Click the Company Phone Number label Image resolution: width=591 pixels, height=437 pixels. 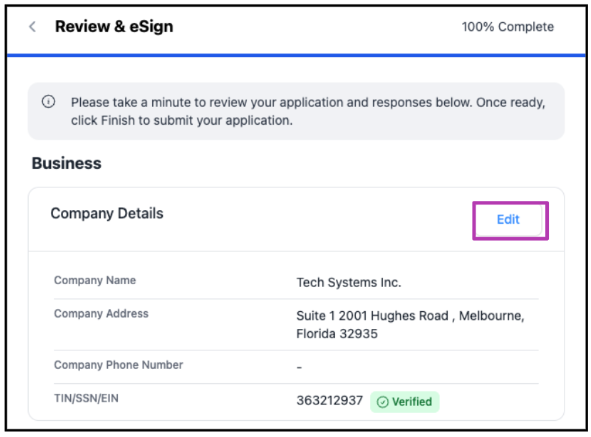(x=118, y=365)
